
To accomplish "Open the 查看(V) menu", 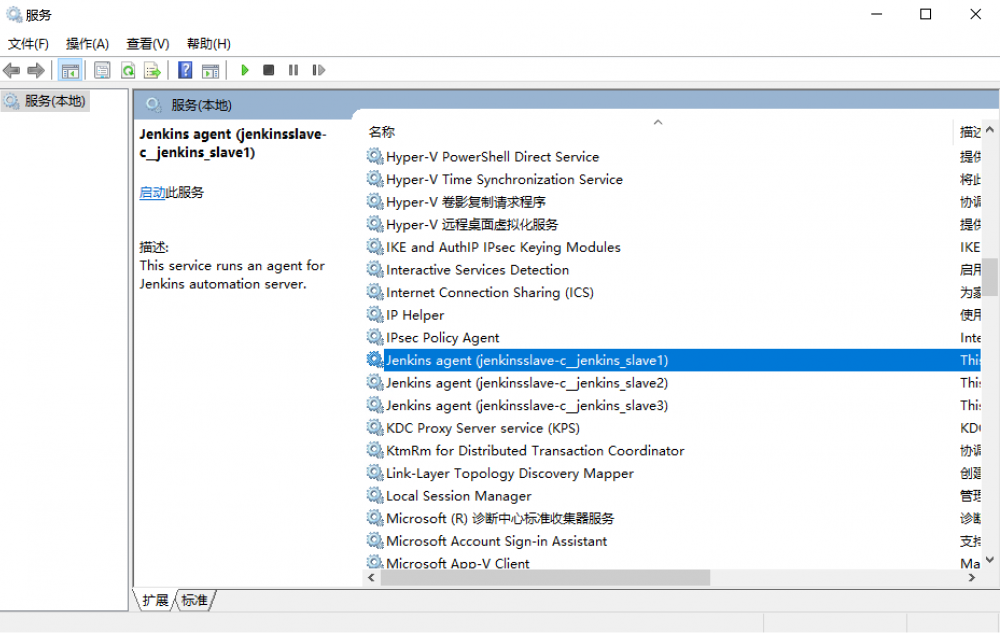I will click(147, 43).
